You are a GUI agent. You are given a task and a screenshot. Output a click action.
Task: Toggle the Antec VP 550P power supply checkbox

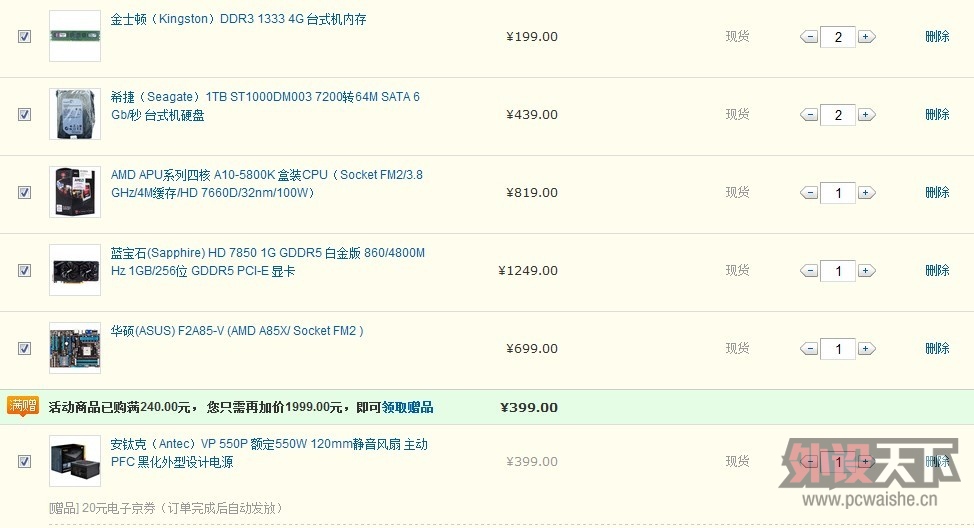point(24,462)
